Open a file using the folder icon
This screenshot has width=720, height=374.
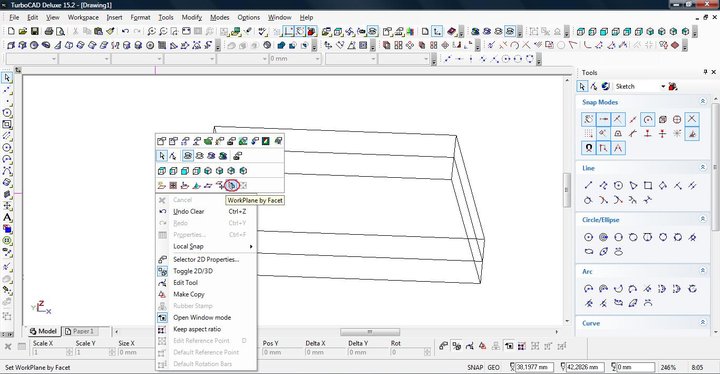tap(22, 32)
